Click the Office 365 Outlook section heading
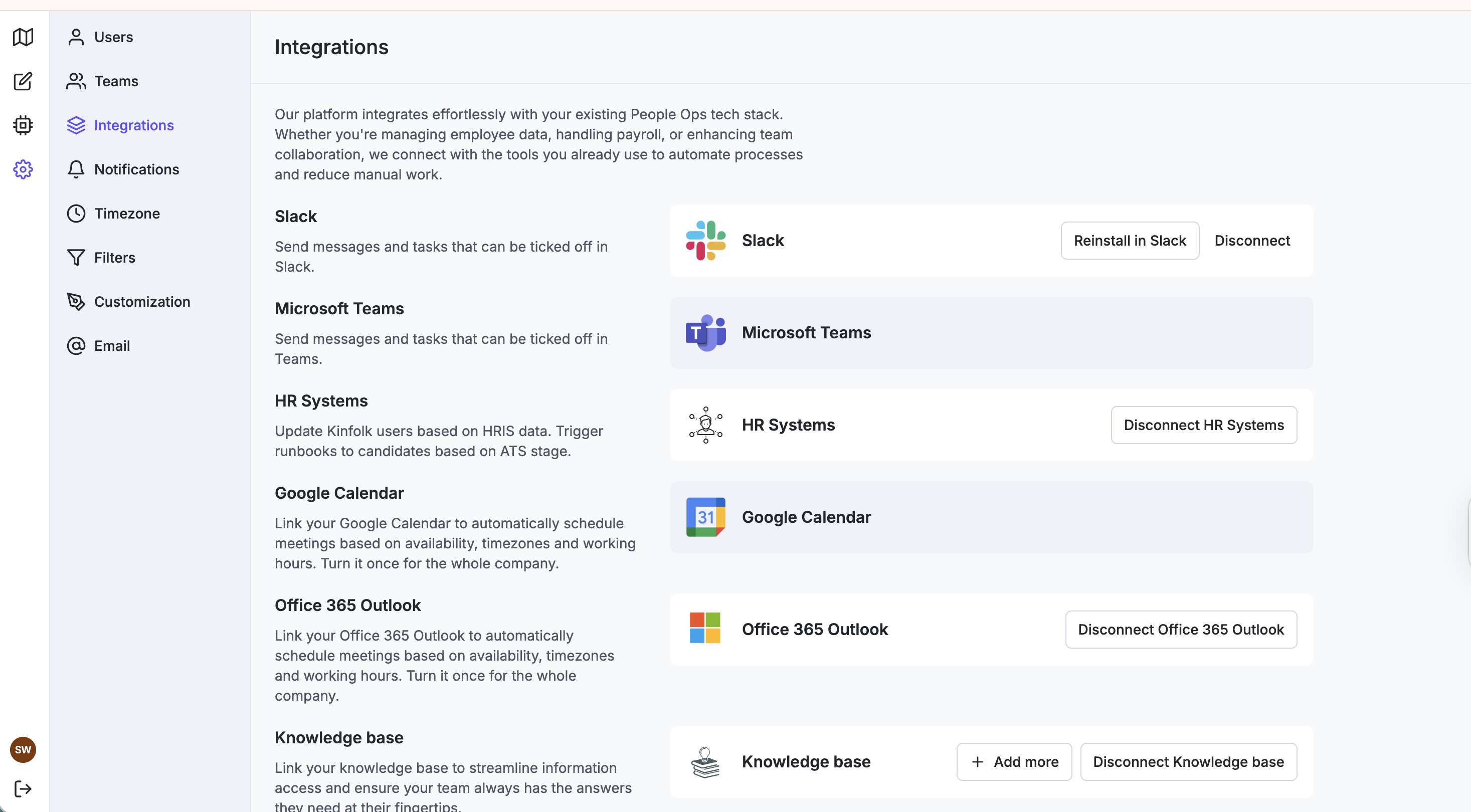Screen dimensions: 1471x812 pos(347,605)
